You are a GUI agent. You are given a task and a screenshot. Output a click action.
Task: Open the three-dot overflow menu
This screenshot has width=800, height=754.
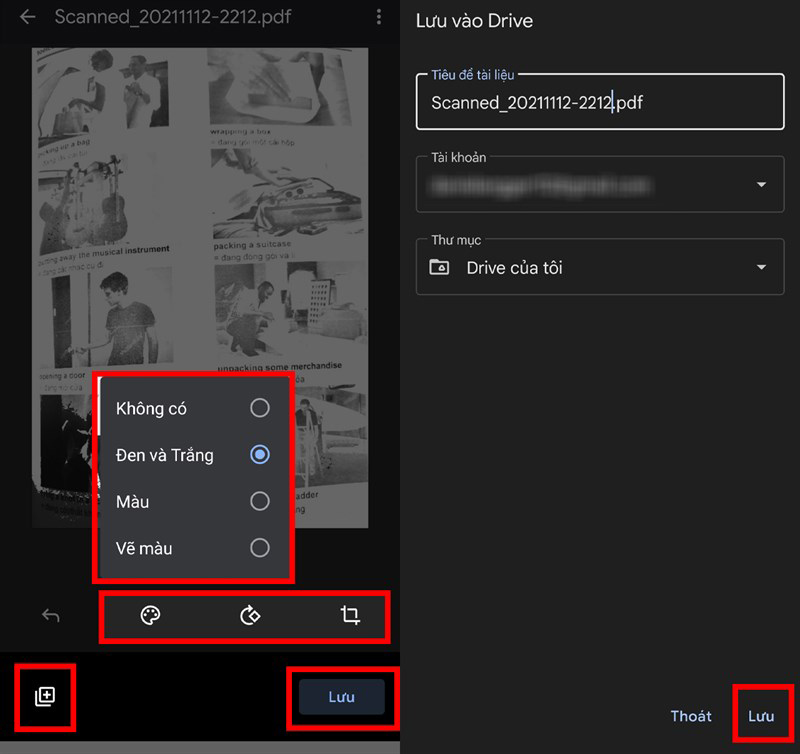(378, 17)
